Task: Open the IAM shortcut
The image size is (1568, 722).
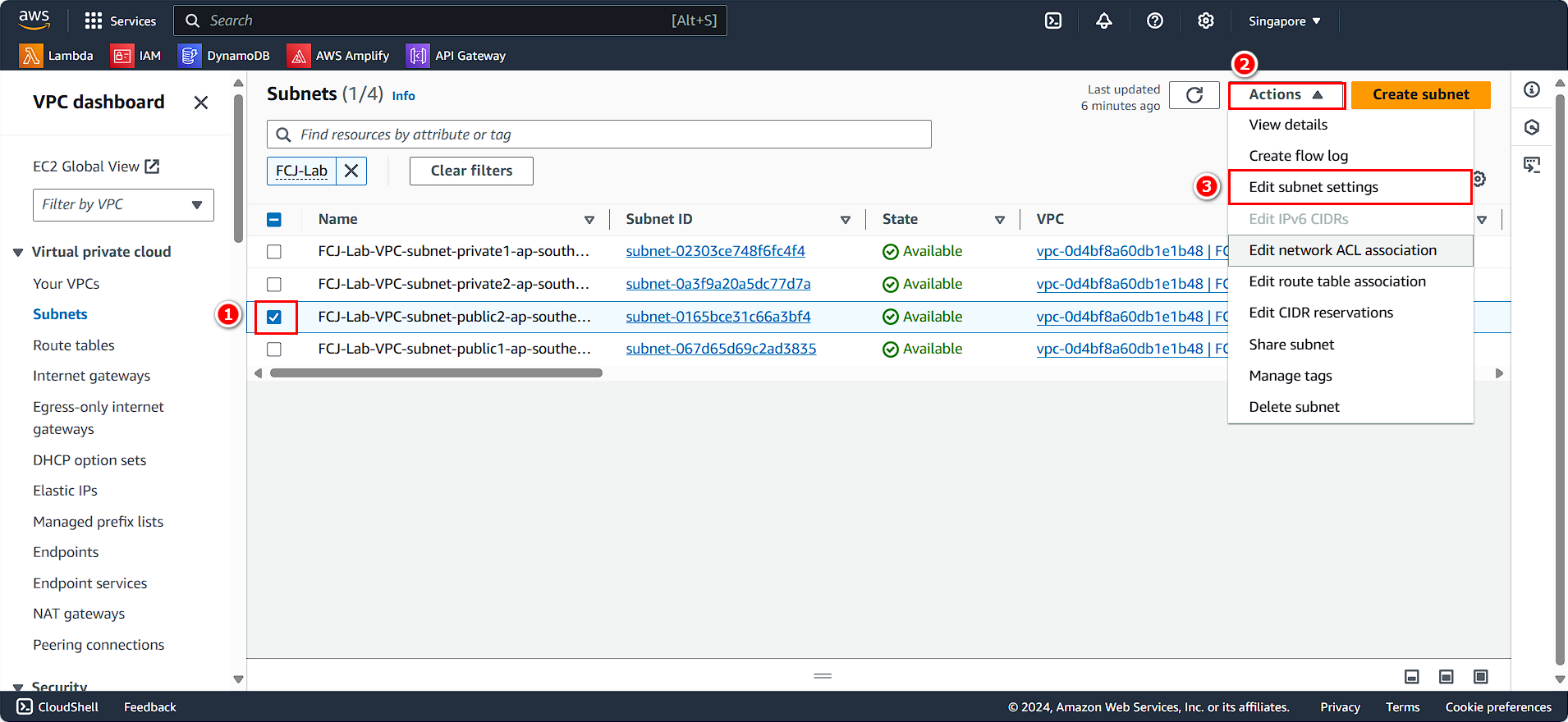Action: 136,56
